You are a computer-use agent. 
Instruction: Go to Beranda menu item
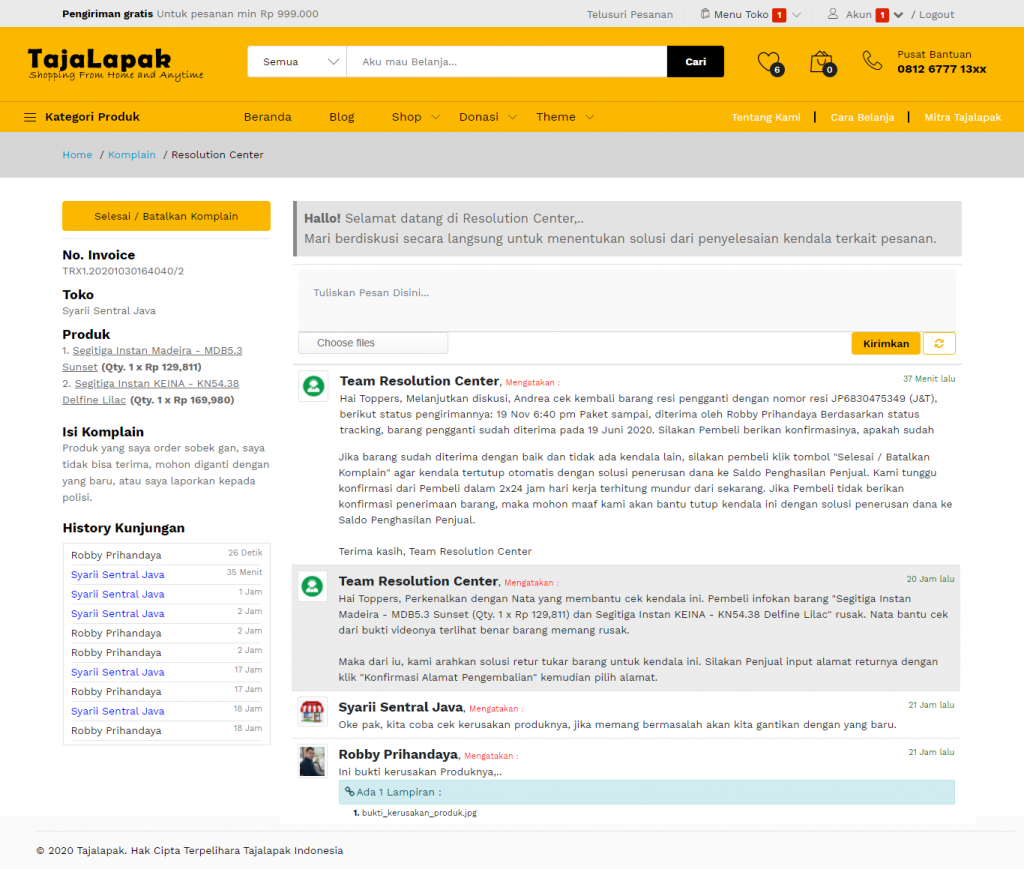(x=268, y=117)
